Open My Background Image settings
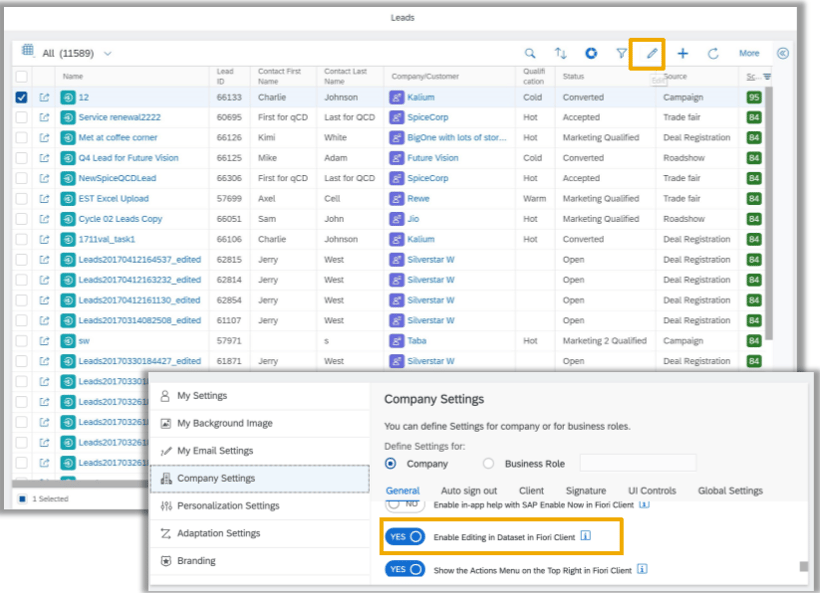 coord(260,423)
